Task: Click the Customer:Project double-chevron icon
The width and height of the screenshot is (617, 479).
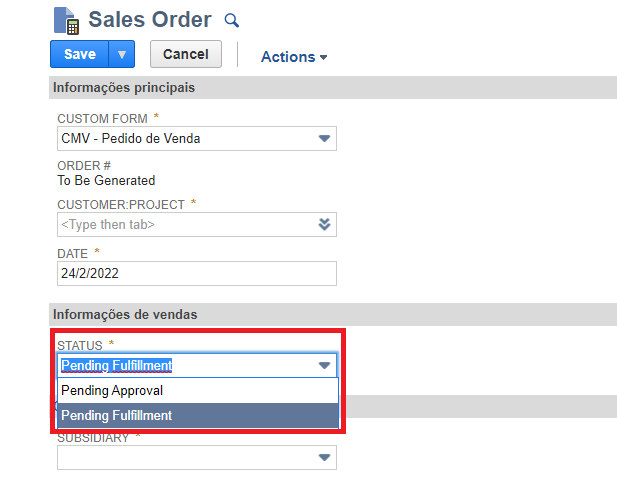Action: pos(324,224)
